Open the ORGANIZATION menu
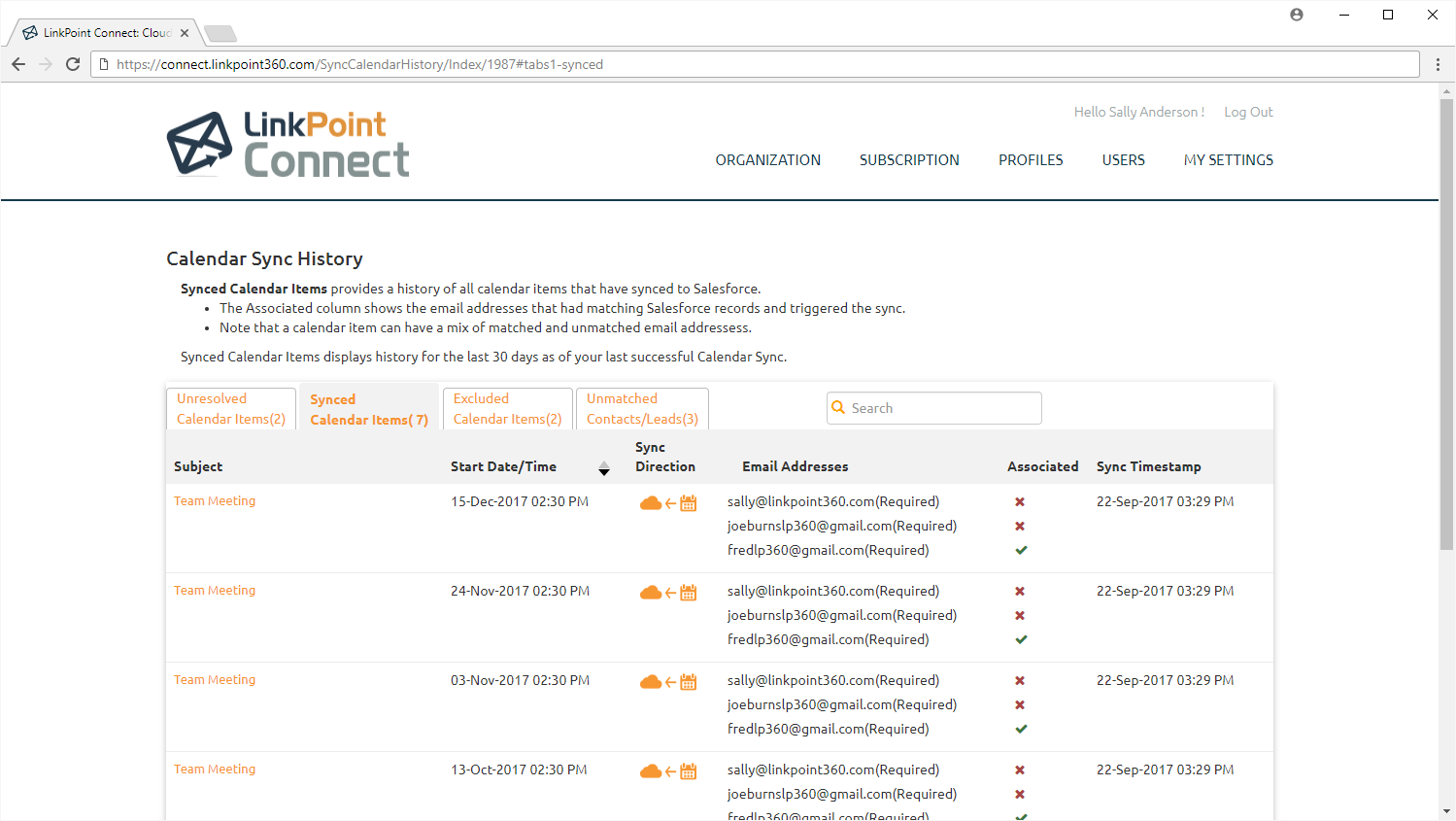1456x821 pixels. click(x=768, y=160)
